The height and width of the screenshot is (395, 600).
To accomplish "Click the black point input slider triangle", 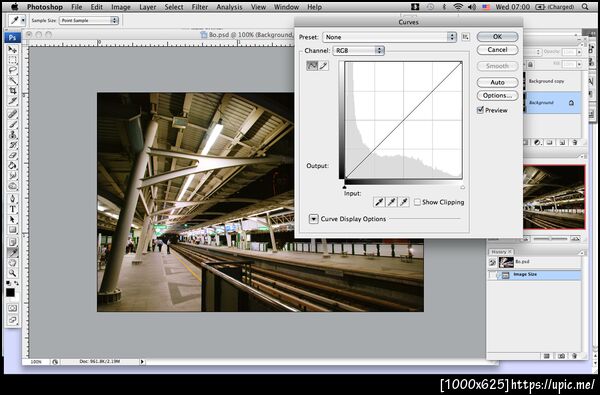I will point(344,187).
